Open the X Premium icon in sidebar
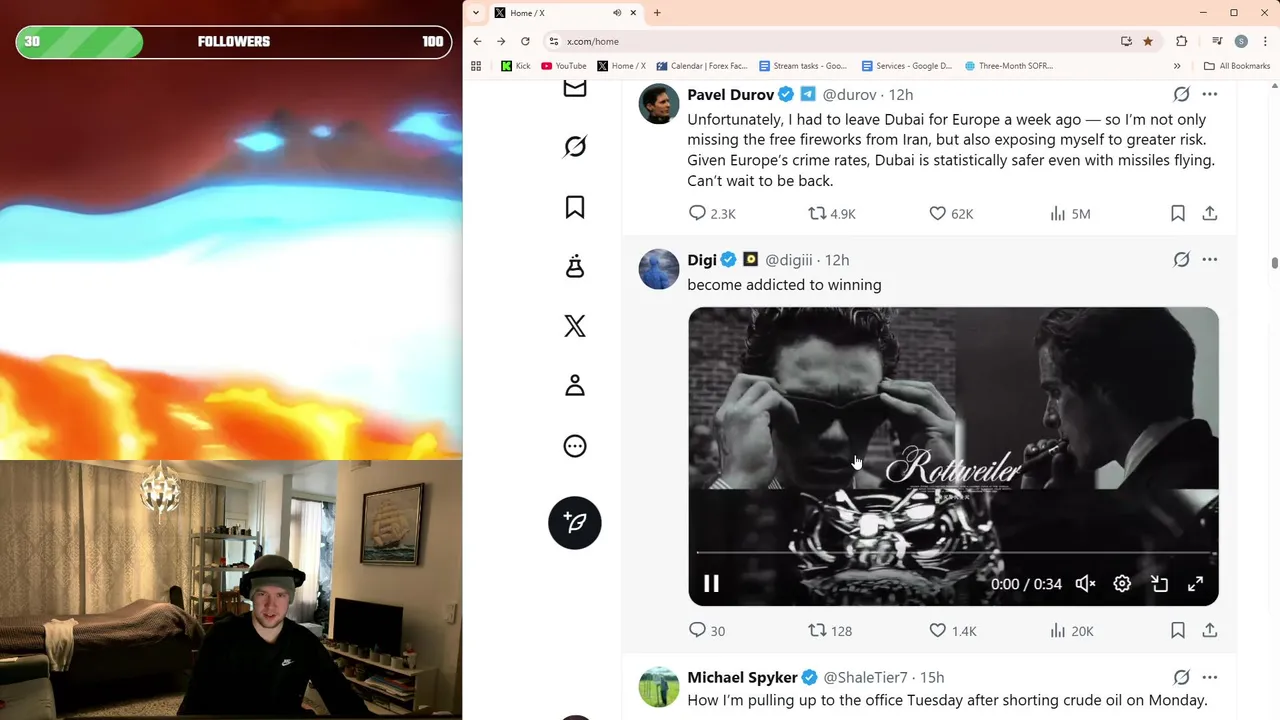The height and width of the screenshot is (720, 1280). [575, 326]
